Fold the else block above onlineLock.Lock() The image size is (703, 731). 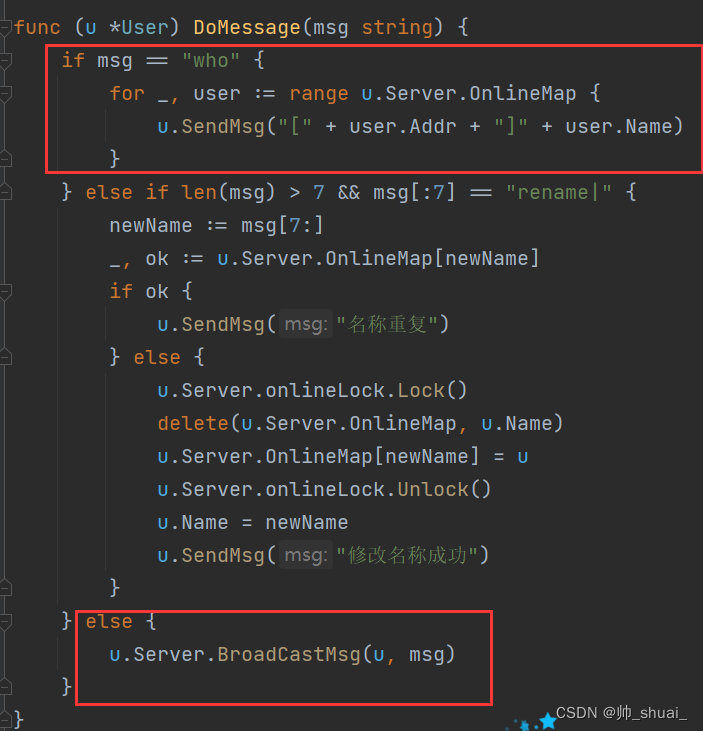(5, 358)
